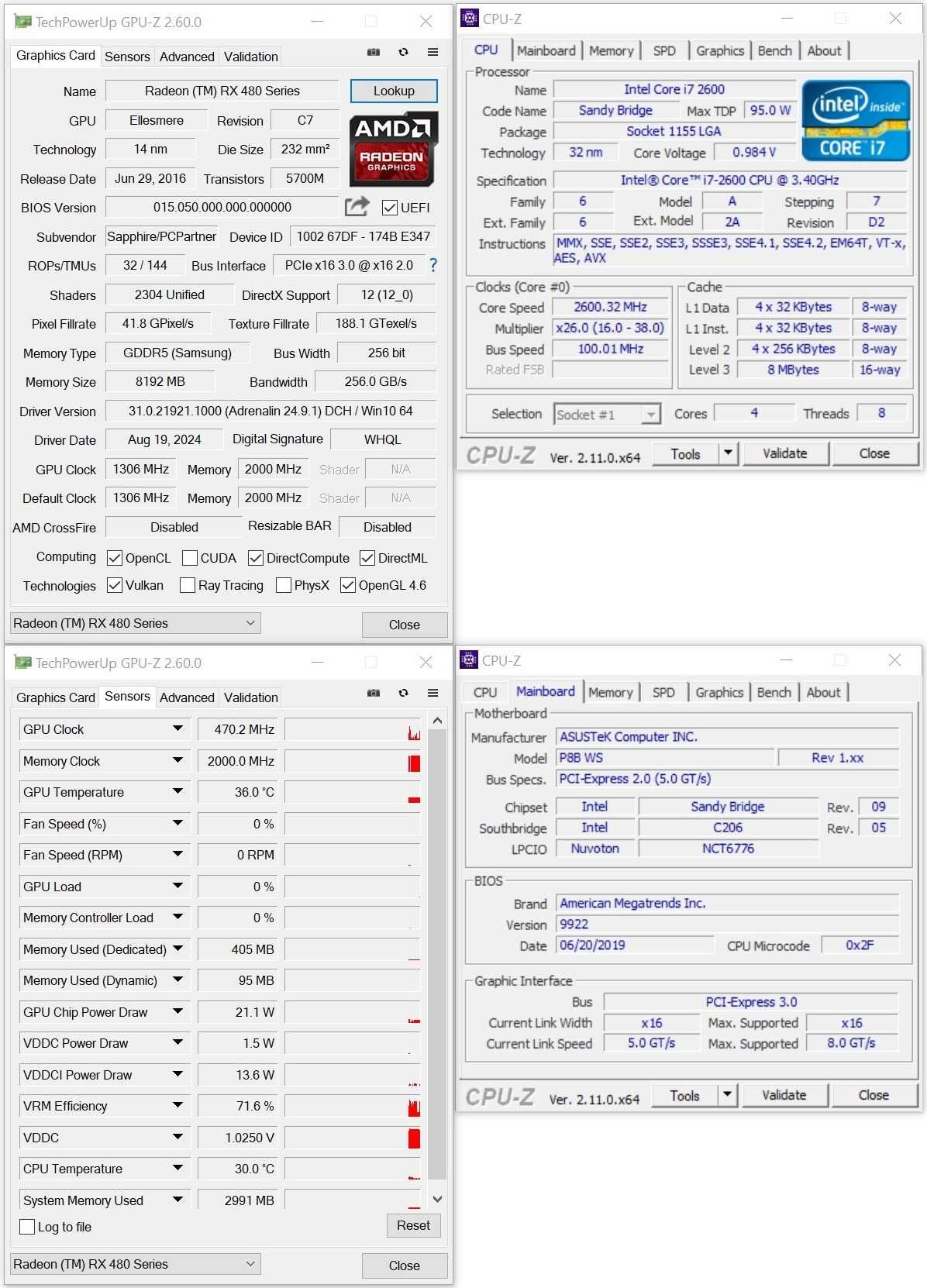Screen dimensions: 927x1288
Task: Click the BIOS Version field 015.050.000.000.000000
Action: 222,207
